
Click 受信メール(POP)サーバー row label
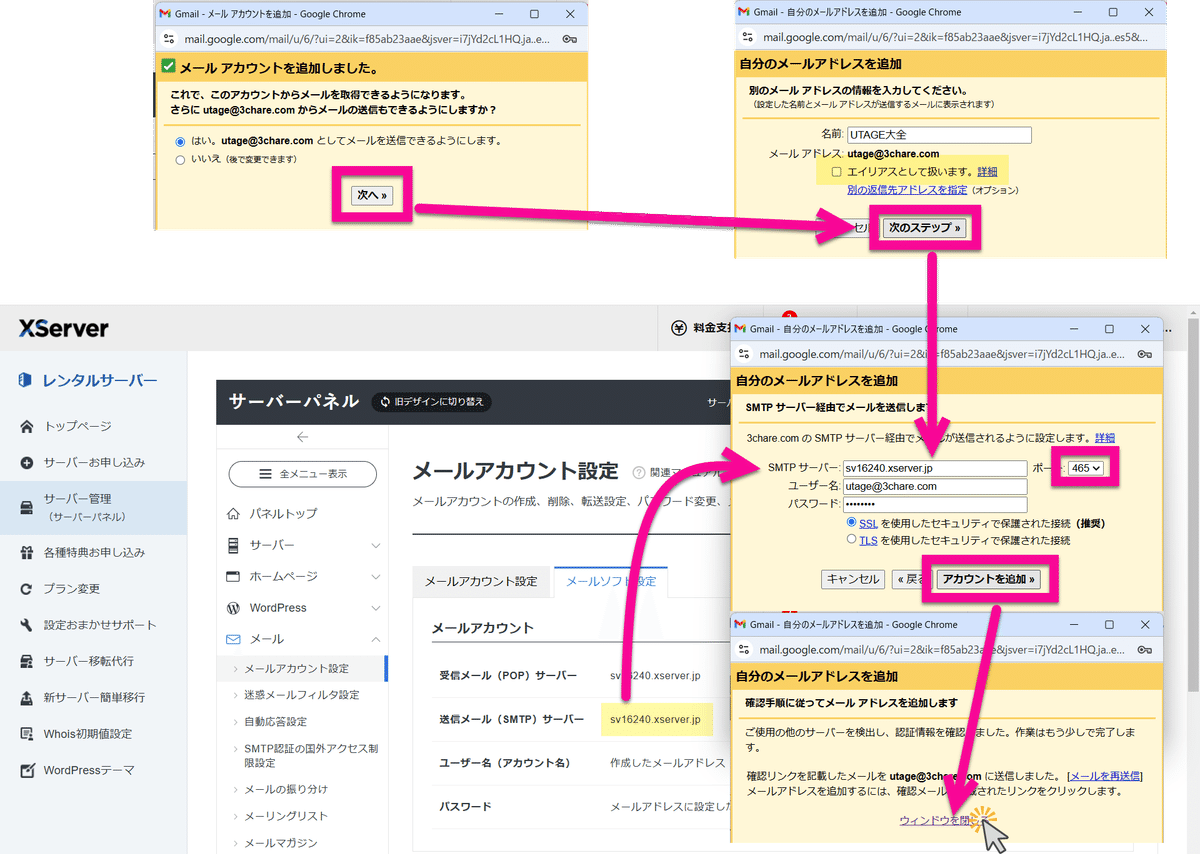[x=508, y=676]
